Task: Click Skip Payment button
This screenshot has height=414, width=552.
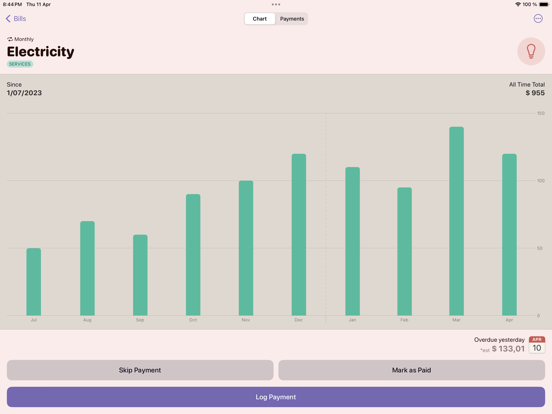Action: click(x=140, y=370)
